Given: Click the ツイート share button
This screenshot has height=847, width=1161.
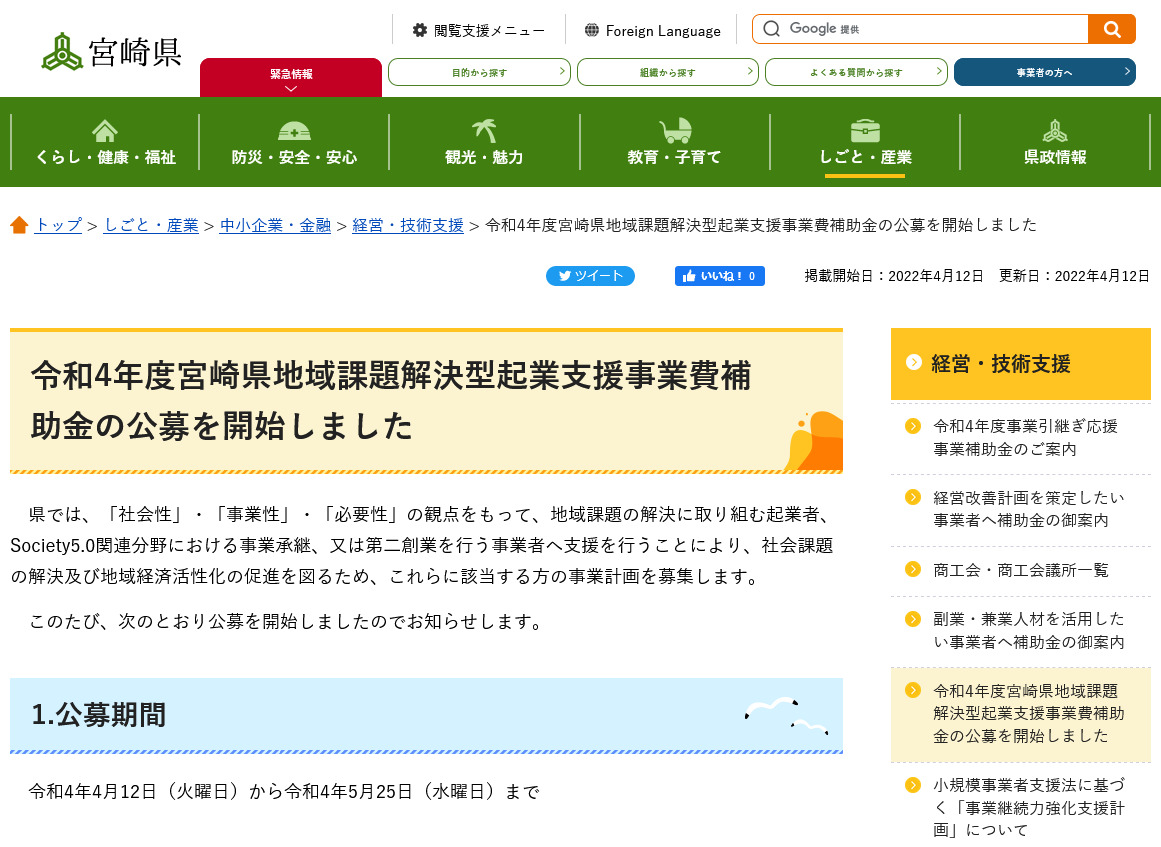Looking at the screenshot, I should [x=590, y=275].
